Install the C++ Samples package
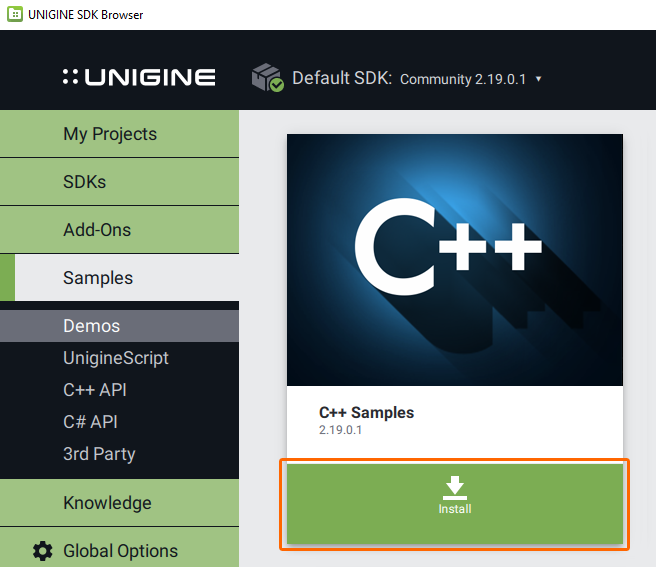The image size is (656, 567). 455,504
